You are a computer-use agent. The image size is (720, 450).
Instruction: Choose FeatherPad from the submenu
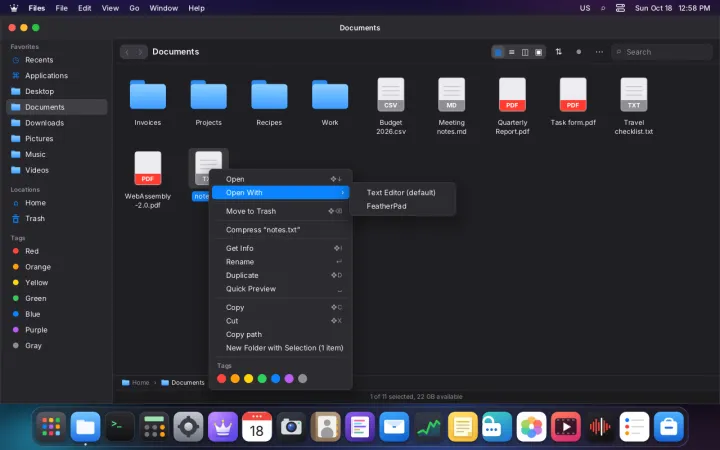pos(402,206)
